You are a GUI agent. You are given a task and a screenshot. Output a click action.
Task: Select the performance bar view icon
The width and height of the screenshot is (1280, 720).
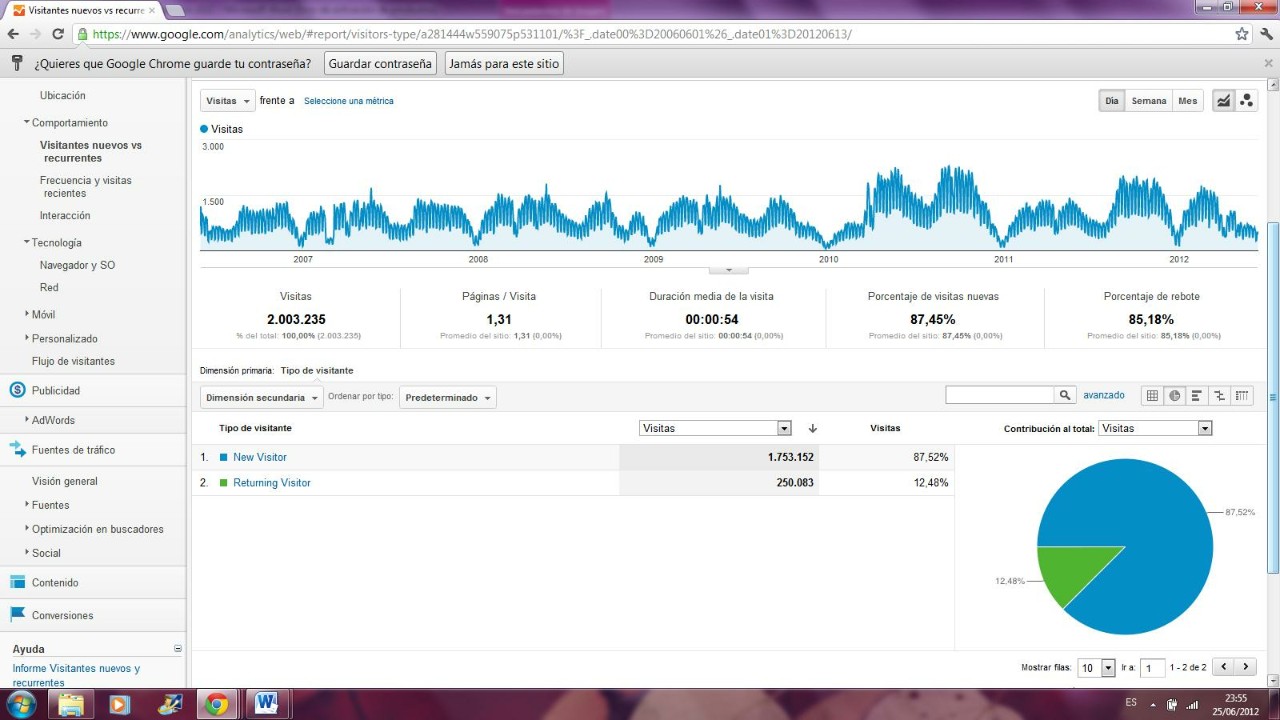[x=1197, y=396]
